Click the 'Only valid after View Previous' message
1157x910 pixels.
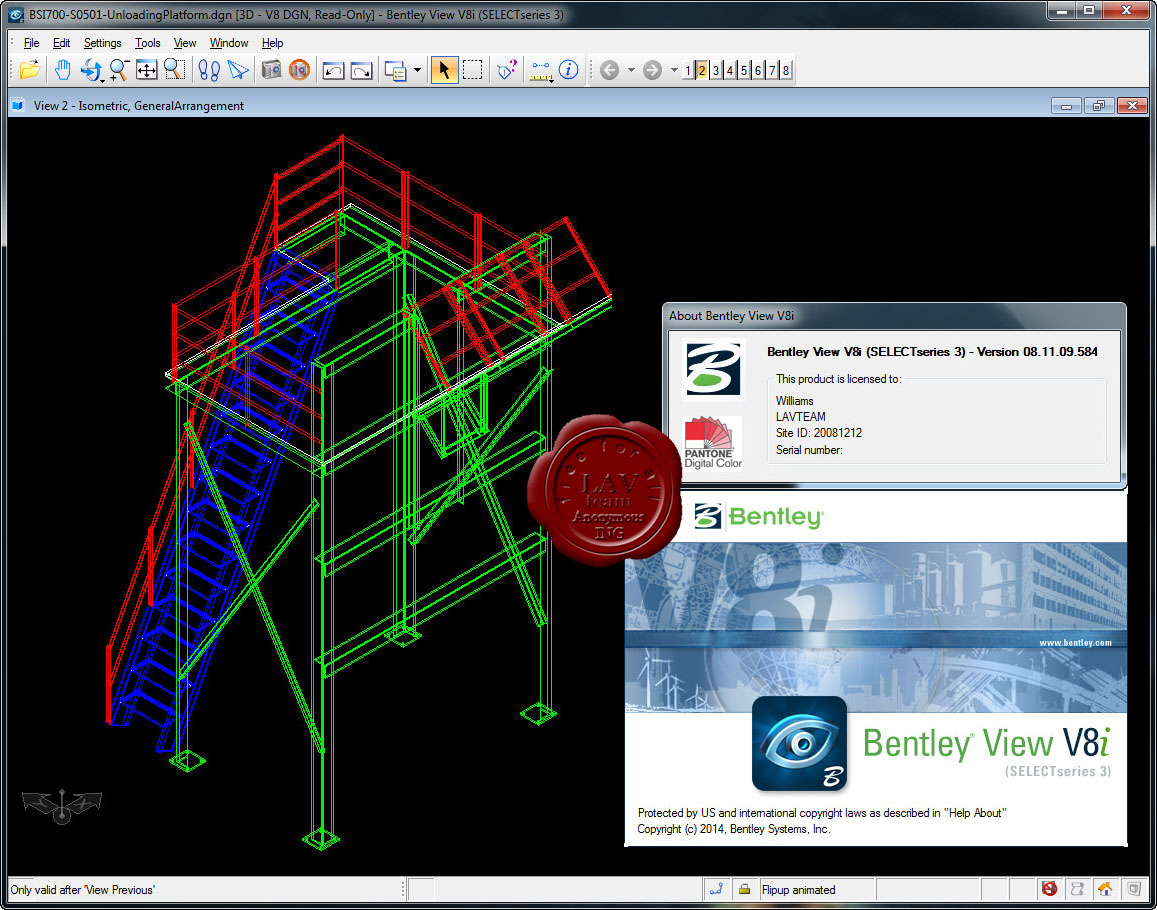pos(83,889)
